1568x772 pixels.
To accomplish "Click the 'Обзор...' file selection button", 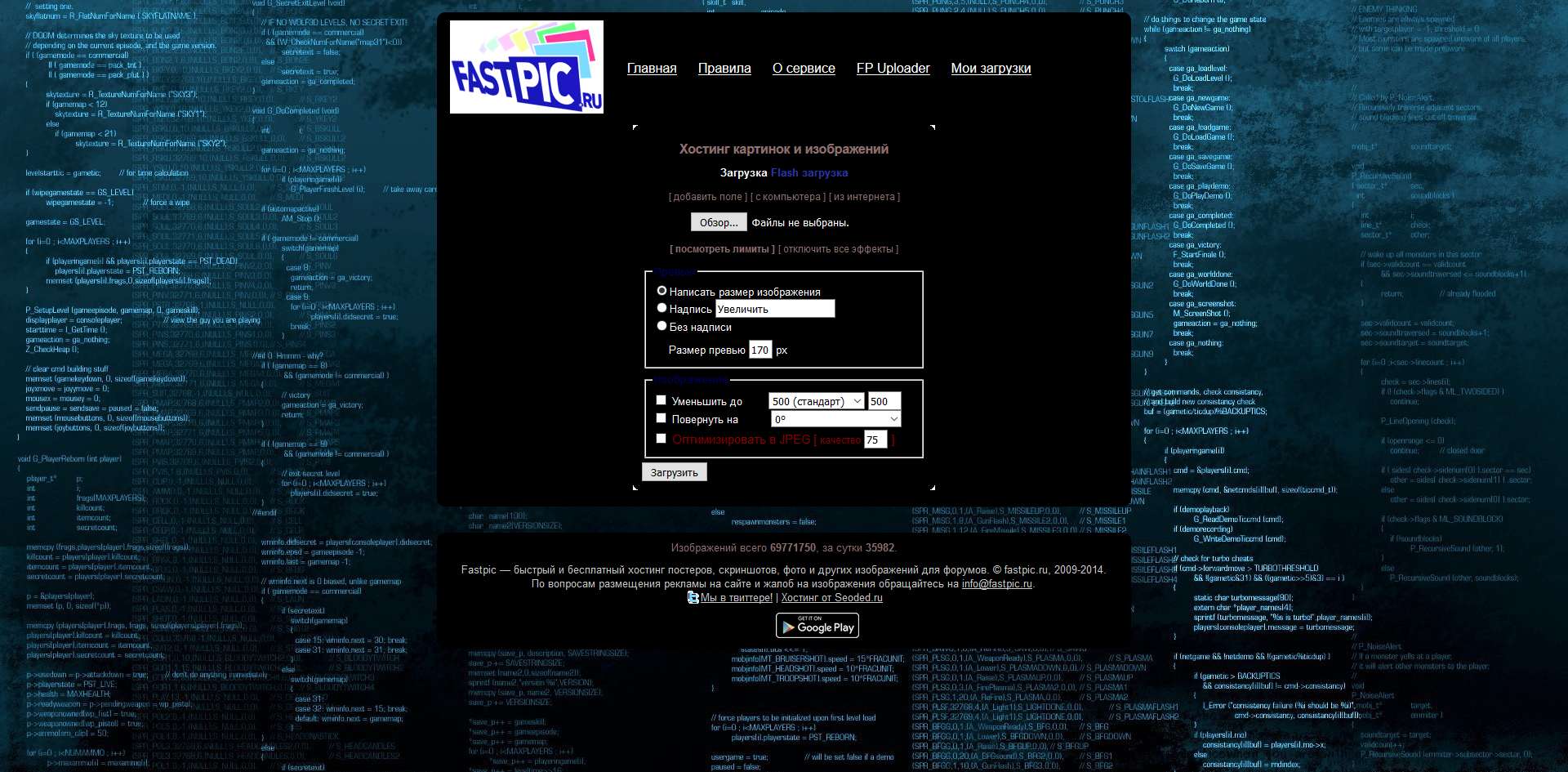I will (718, 221).
